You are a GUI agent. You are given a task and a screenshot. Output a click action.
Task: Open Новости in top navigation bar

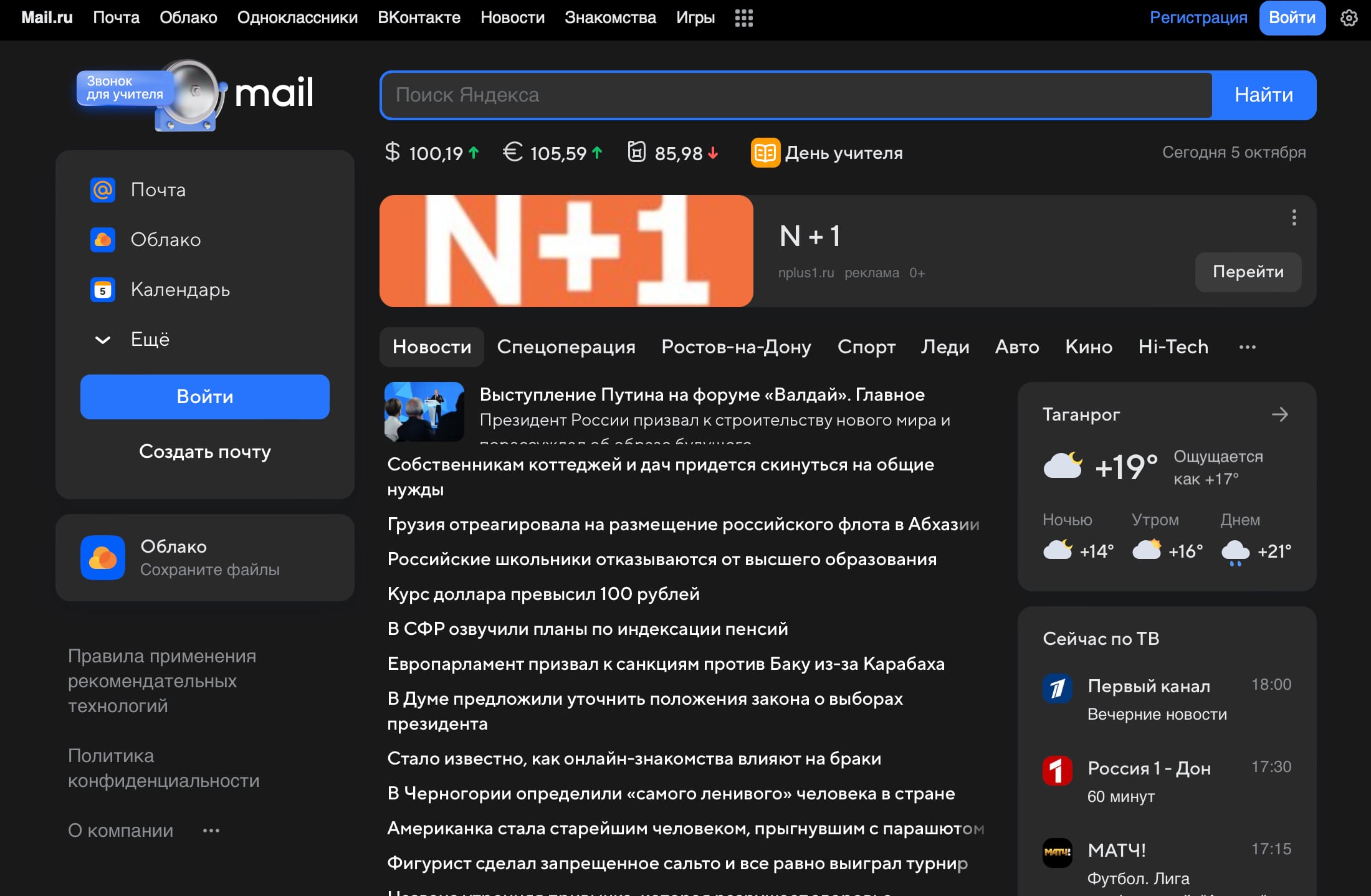point(512,17)
